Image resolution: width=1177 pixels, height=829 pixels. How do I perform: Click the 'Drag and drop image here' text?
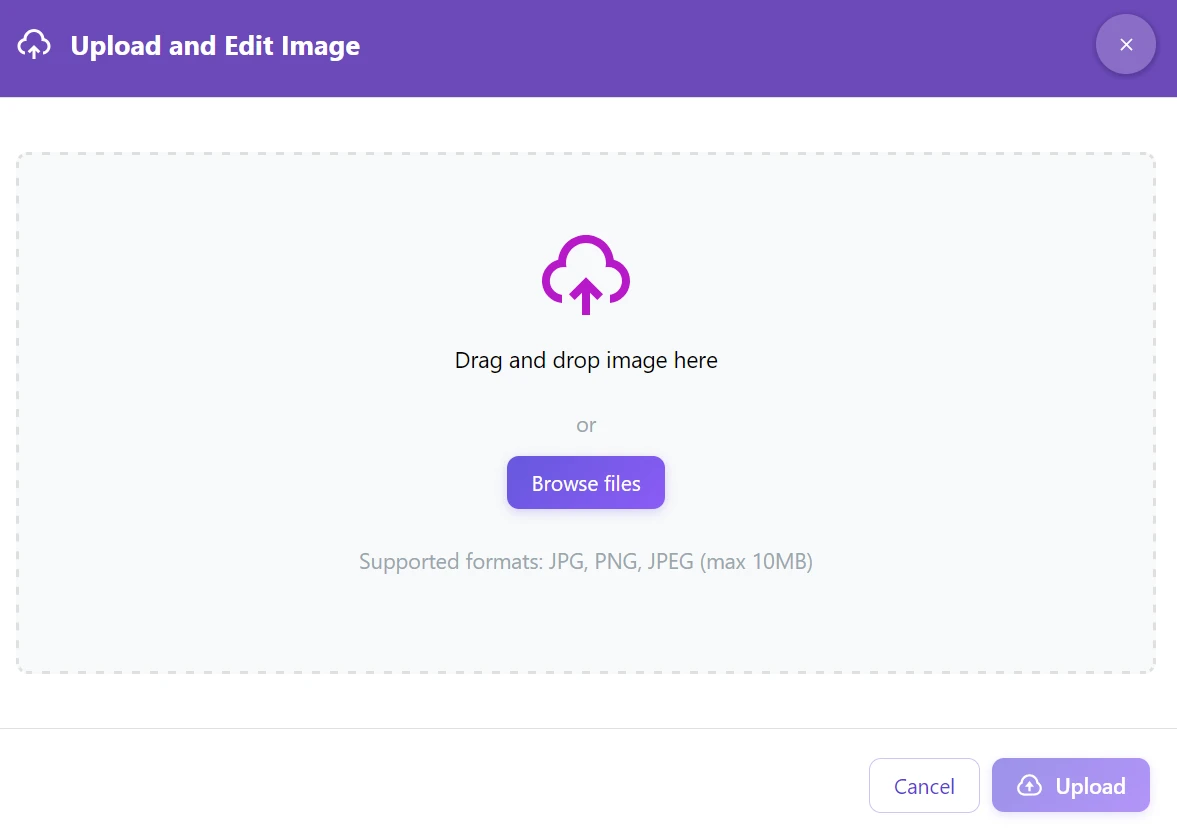(x=586, y=360)
